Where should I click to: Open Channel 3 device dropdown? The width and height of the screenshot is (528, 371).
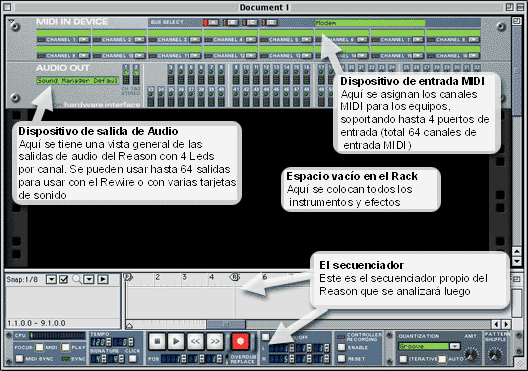[x=195, y=40]
